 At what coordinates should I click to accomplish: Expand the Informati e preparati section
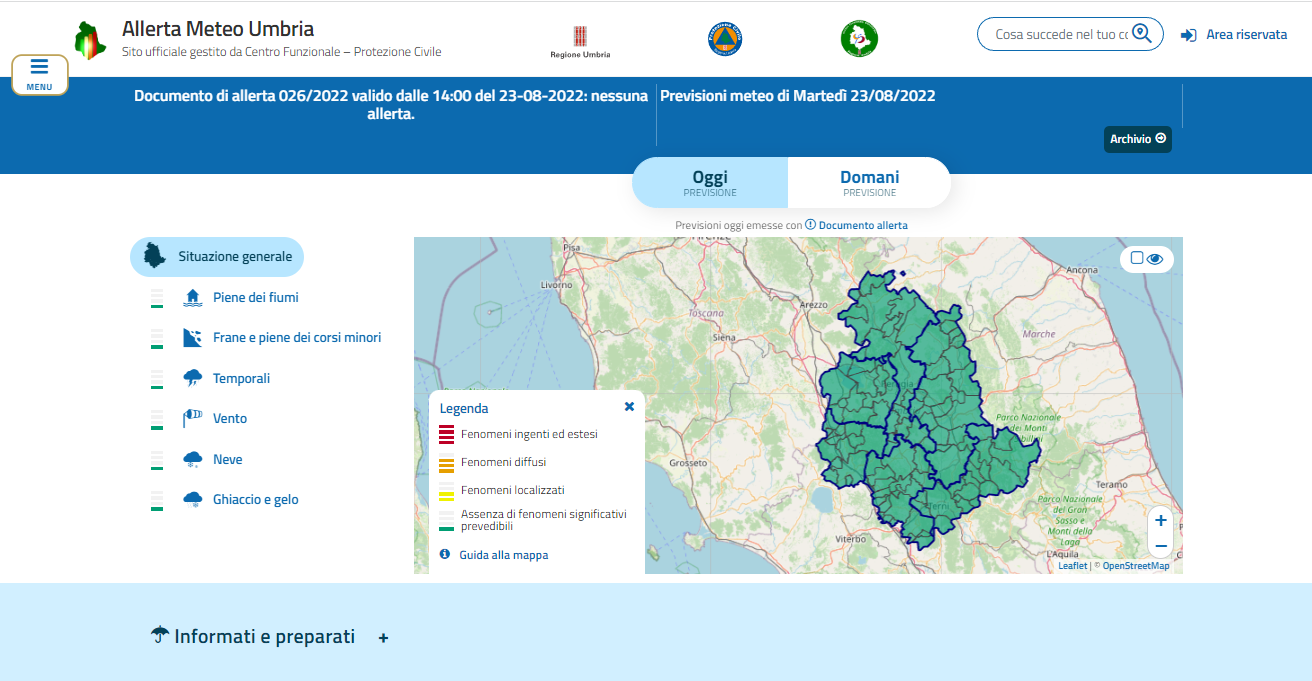pos(383,638)
